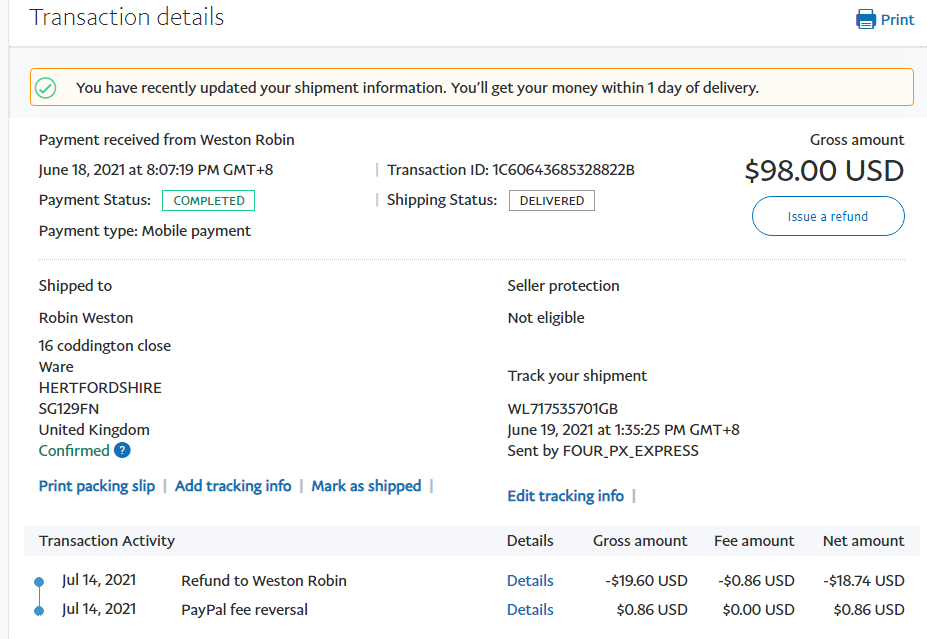Click the $98.00 USD gross amount
This screenshot has height=639, width=927.
(824, 171)
